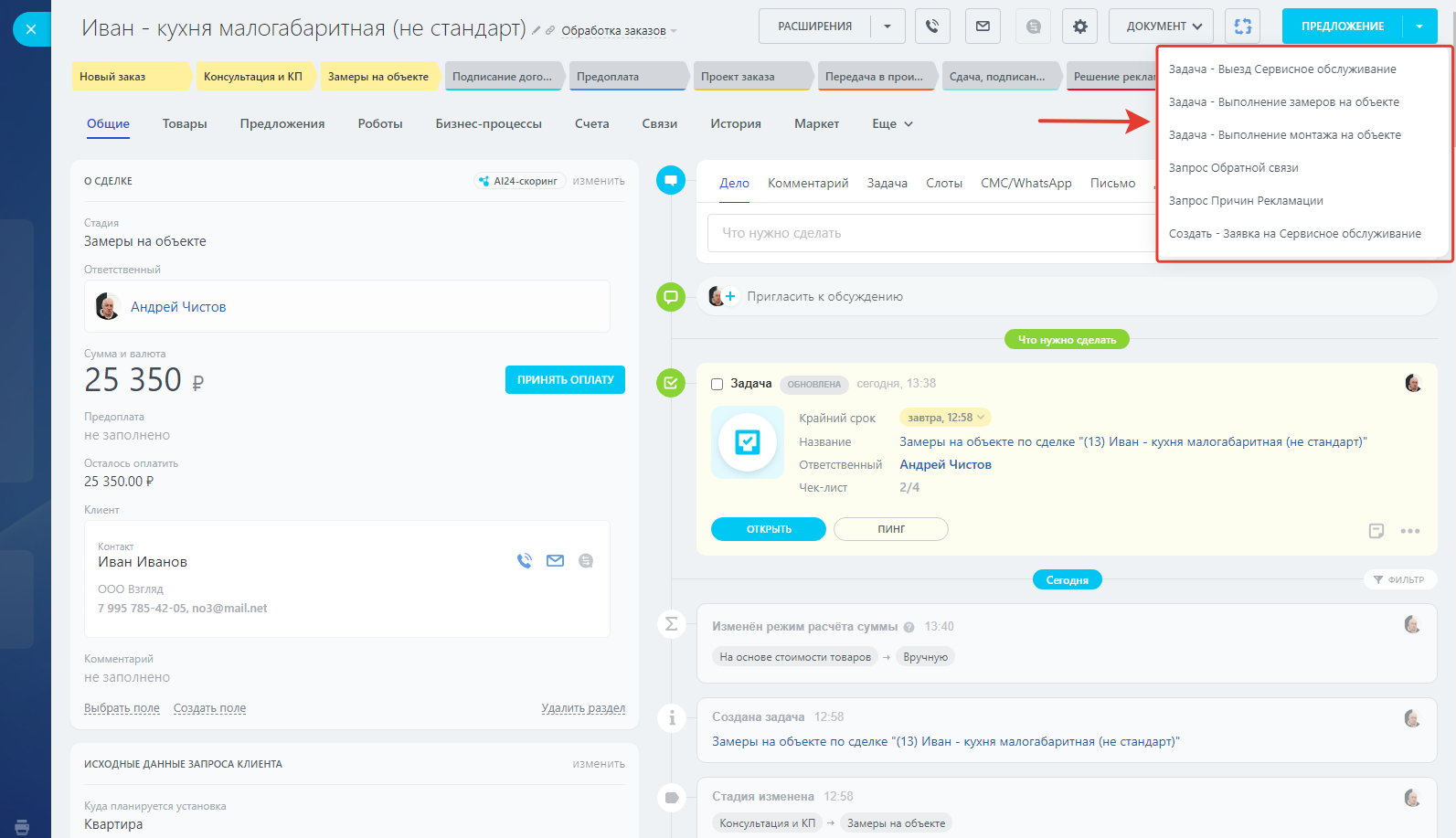Image resolution: width=1456 pixels, height=838 pixels.
Task: Open the Еще tab dropdown
Action: [x=892, y=124]
